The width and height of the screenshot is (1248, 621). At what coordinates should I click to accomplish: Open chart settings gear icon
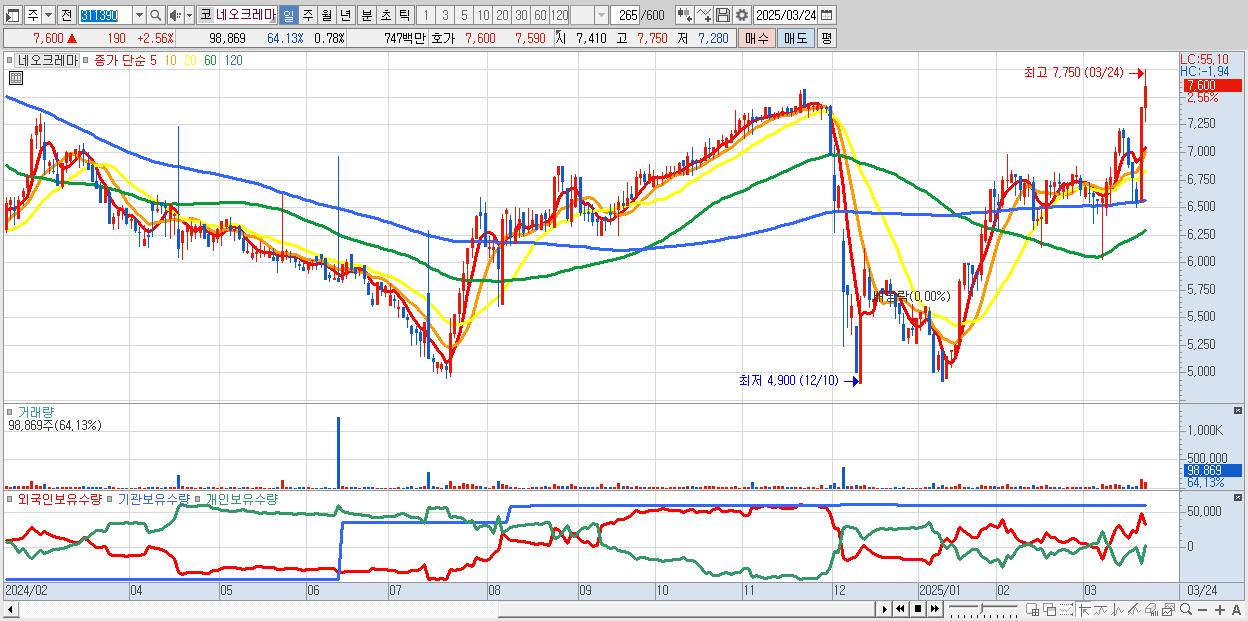742,15
